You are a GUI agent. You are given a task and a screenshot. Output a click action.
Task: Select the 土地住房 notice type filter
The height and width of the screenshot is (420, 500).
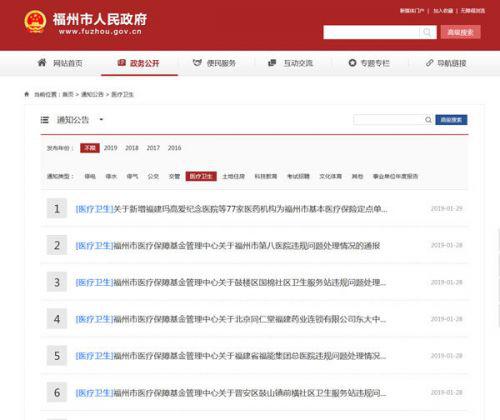click(x=233, y=176)
